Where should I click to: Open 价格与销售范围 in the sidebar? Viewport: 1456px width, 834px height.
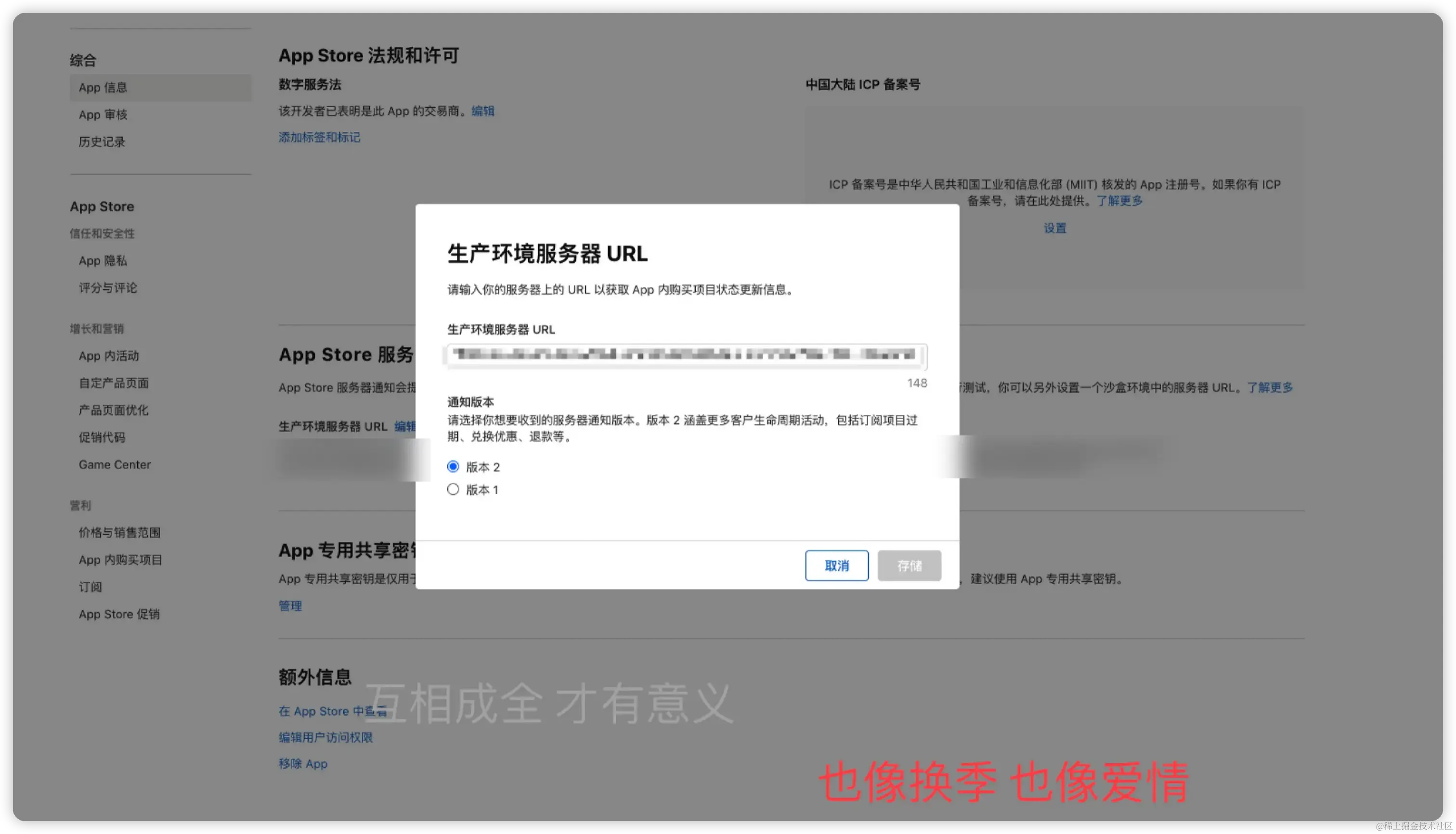pyautogui.click(x=120, y=533)
